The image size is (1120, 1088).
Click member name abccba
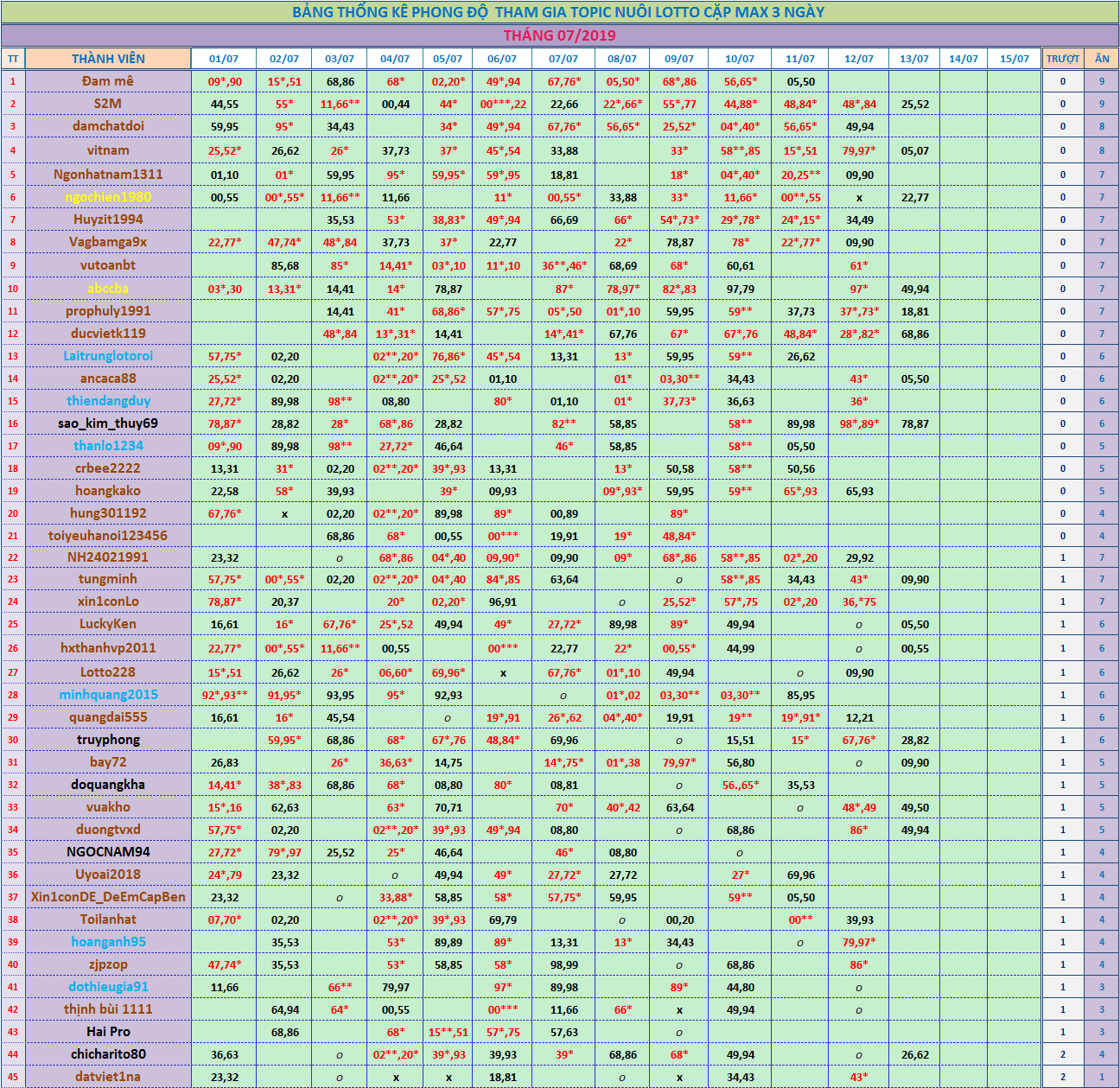(x=108, y=289)
